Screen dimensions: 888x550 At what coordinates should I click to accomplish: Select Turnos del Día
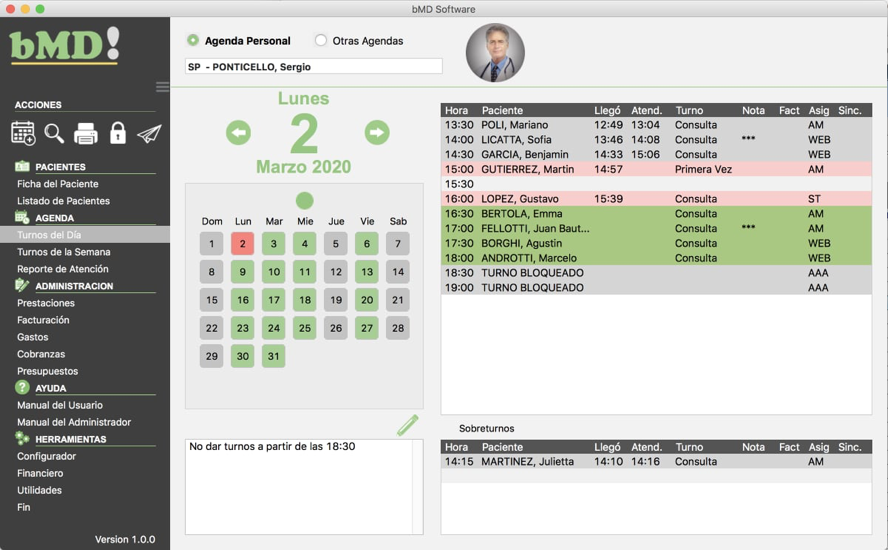85,235
